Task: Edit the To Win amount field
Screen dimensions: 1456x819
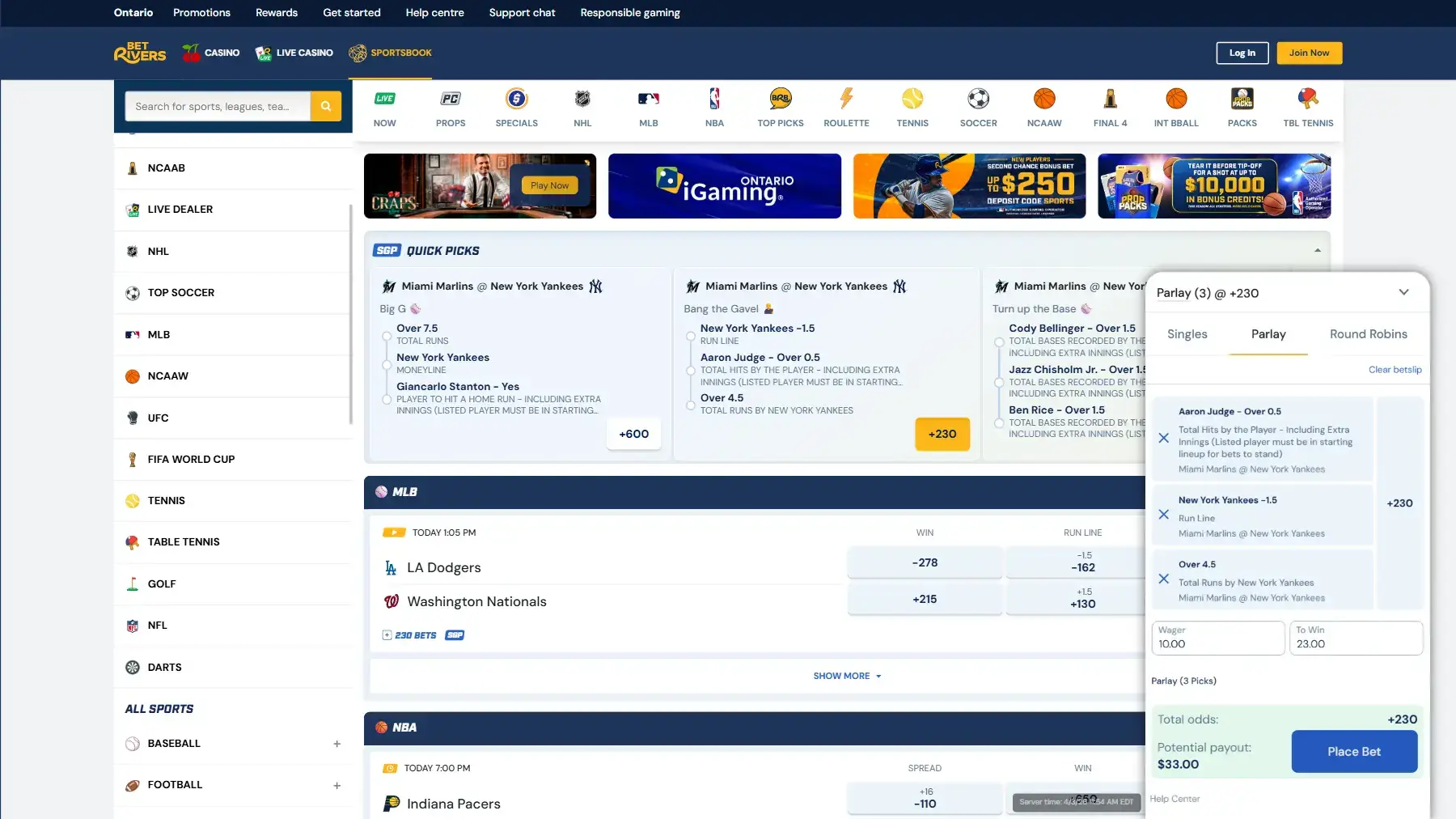Action: tap(1356, 638)
